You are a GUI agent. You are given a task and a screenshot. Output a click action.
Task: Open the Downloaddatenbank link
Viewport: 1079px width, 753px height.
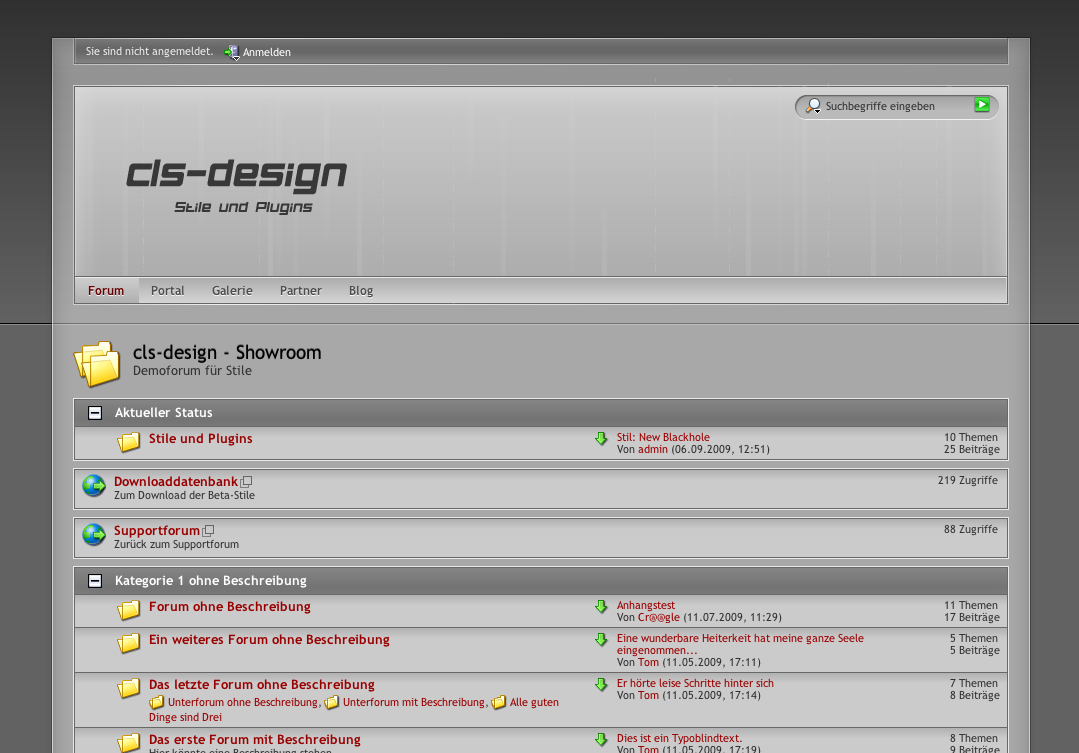tap(176, 482)
